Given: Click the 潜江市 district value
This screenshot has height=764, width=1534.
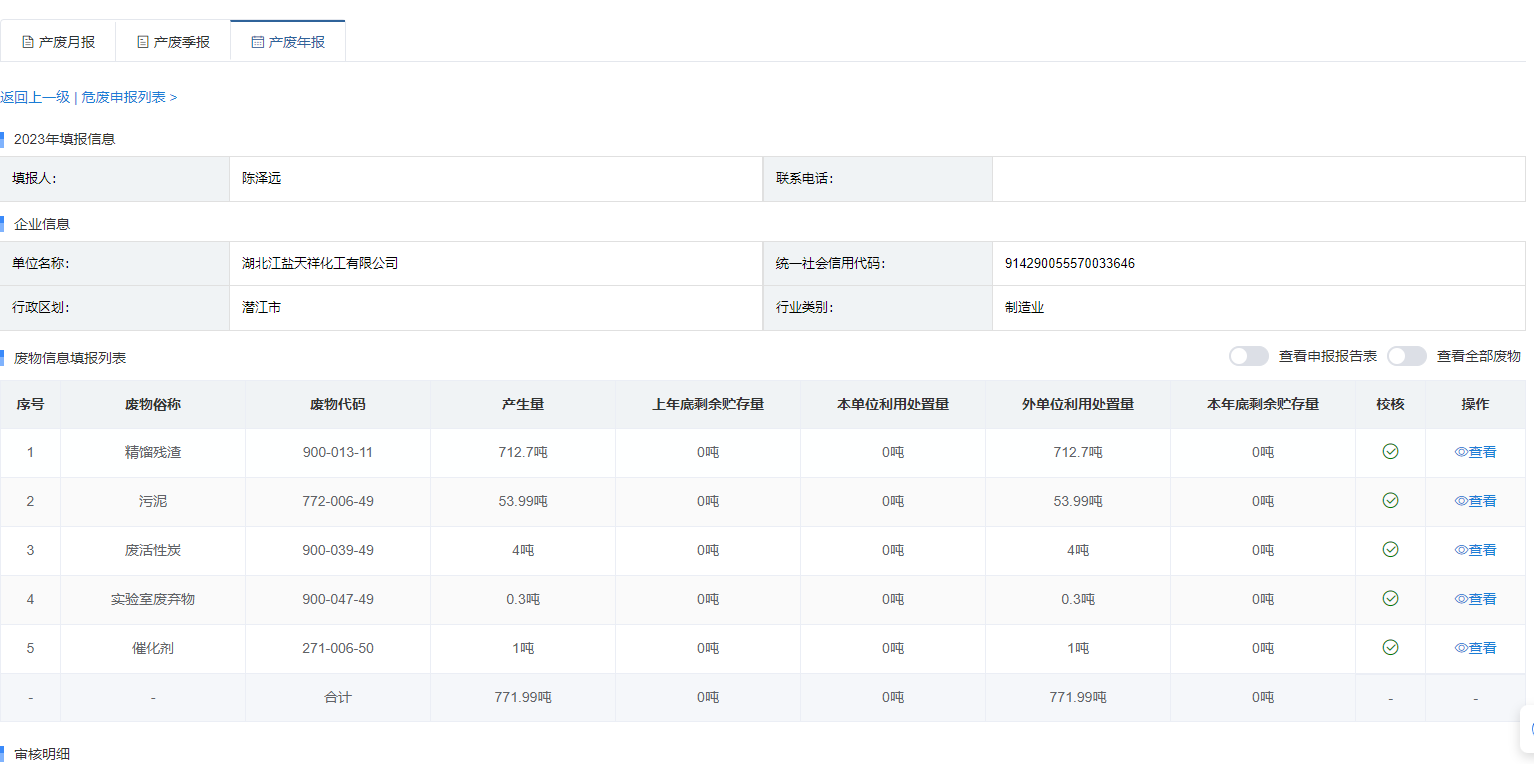Looking at the screenshot, I should pos(262,307).
